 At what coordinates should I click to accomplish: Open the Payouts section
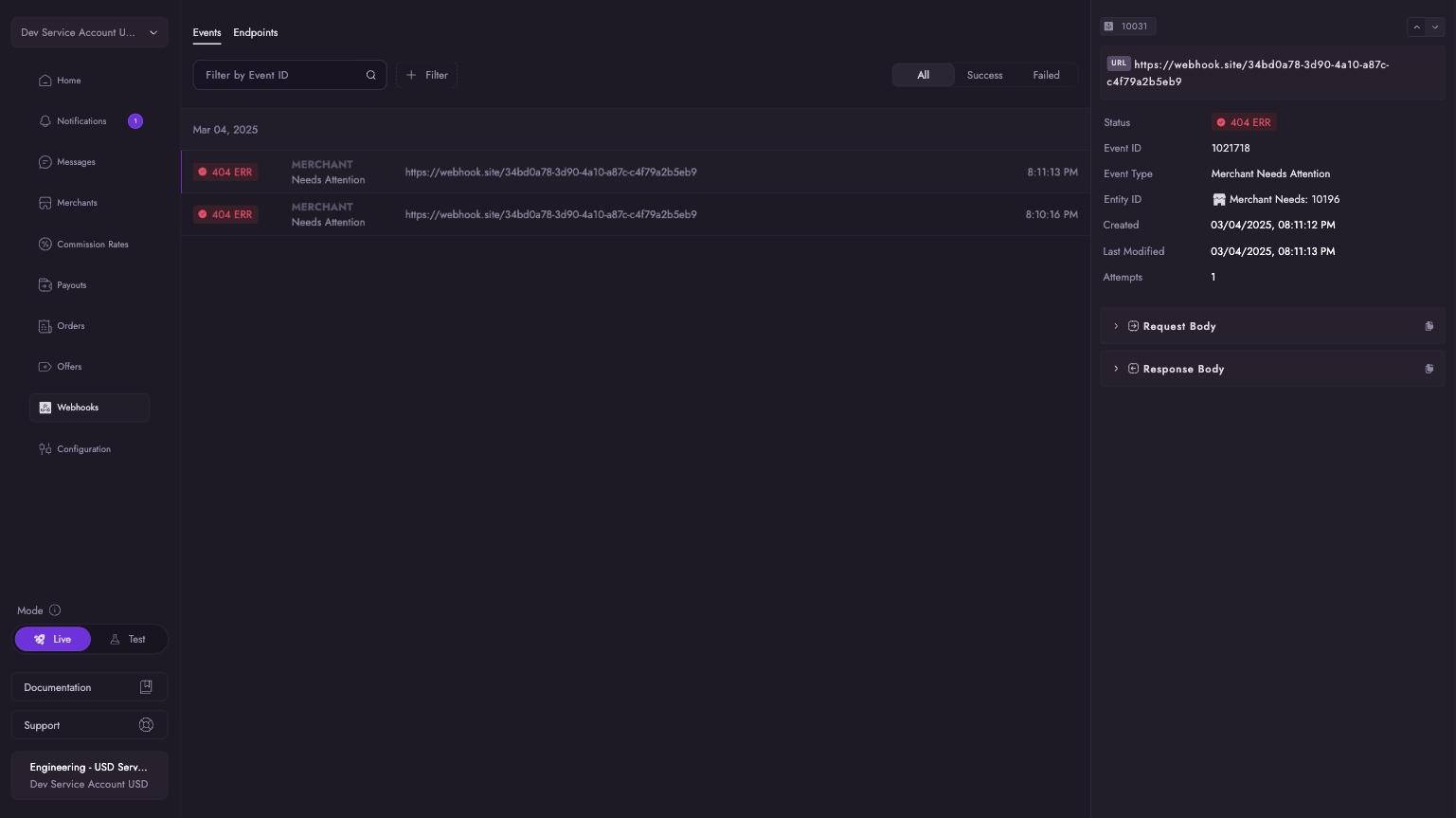pos(71,285)
